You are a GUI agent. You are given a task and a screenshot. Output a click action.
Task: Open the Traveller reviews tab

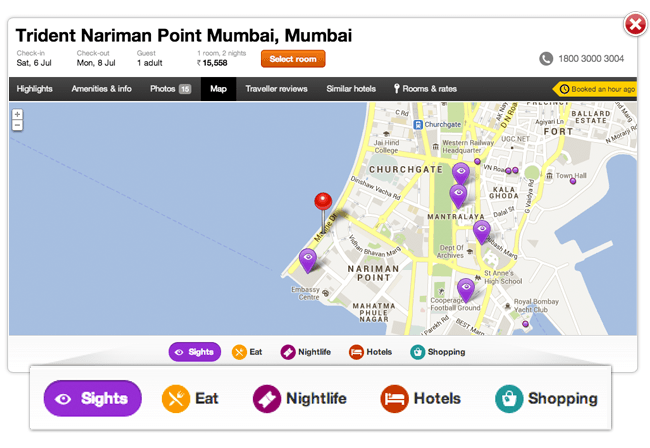276,89
